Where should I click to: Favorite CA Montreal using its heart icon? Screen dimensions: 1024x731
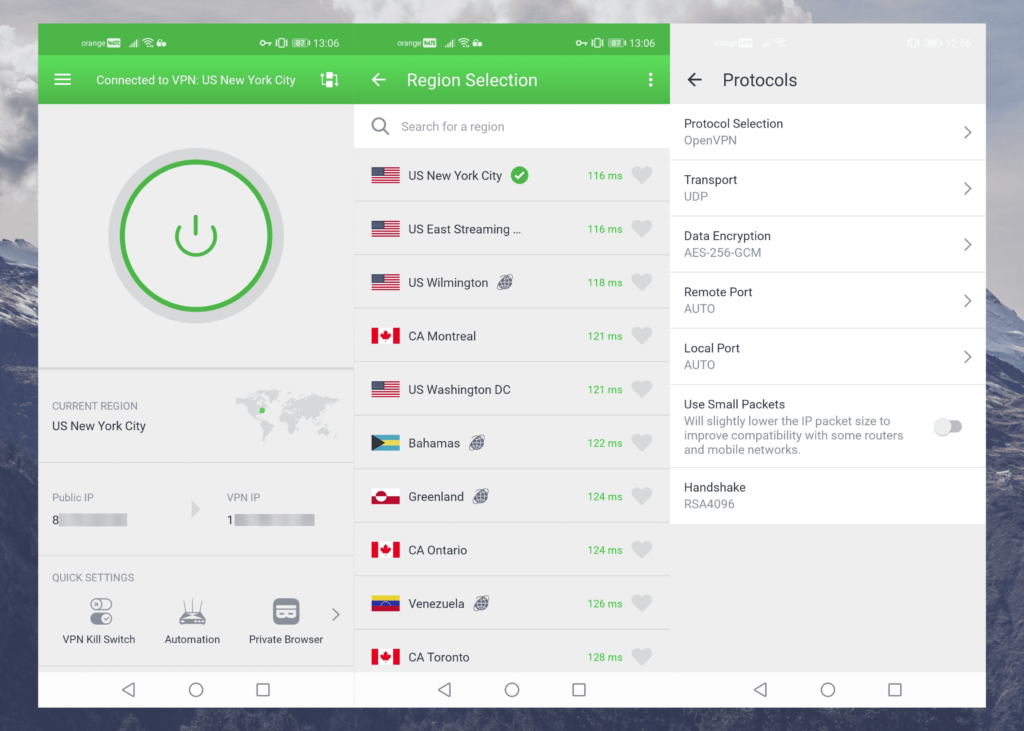pyautogui.click(x=643, y=335)
